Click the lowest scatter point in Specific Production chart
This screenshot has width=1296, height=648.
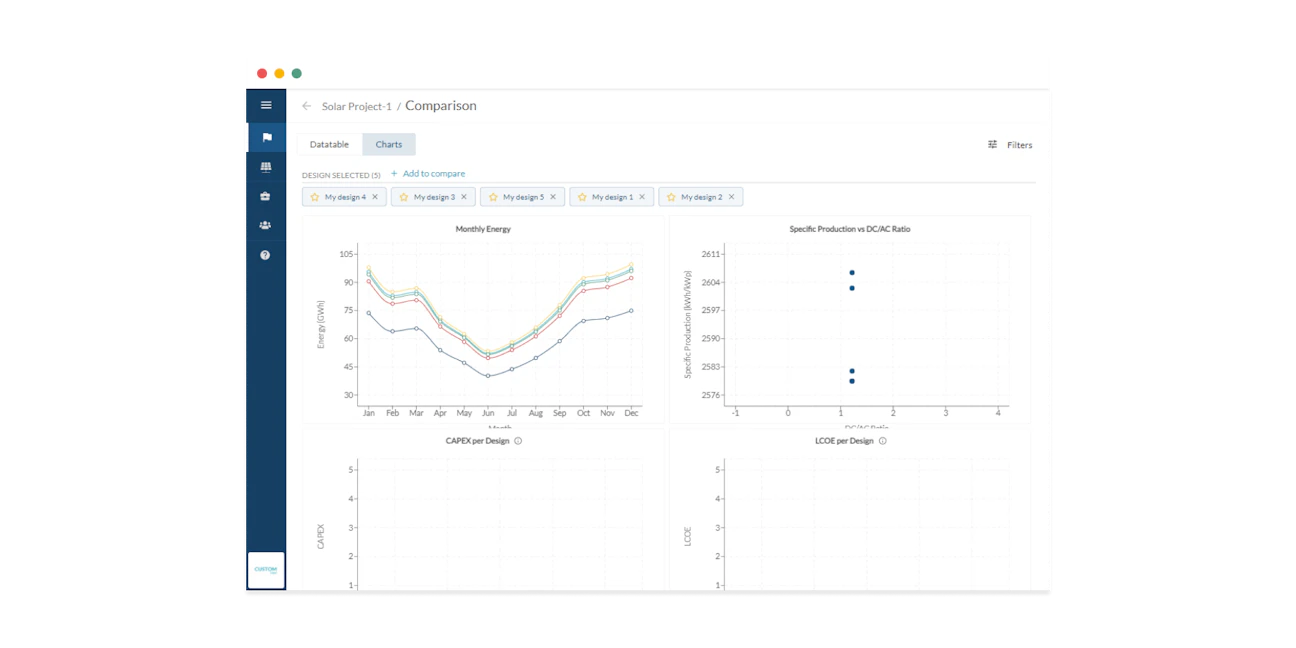click(x=852, y=381)
